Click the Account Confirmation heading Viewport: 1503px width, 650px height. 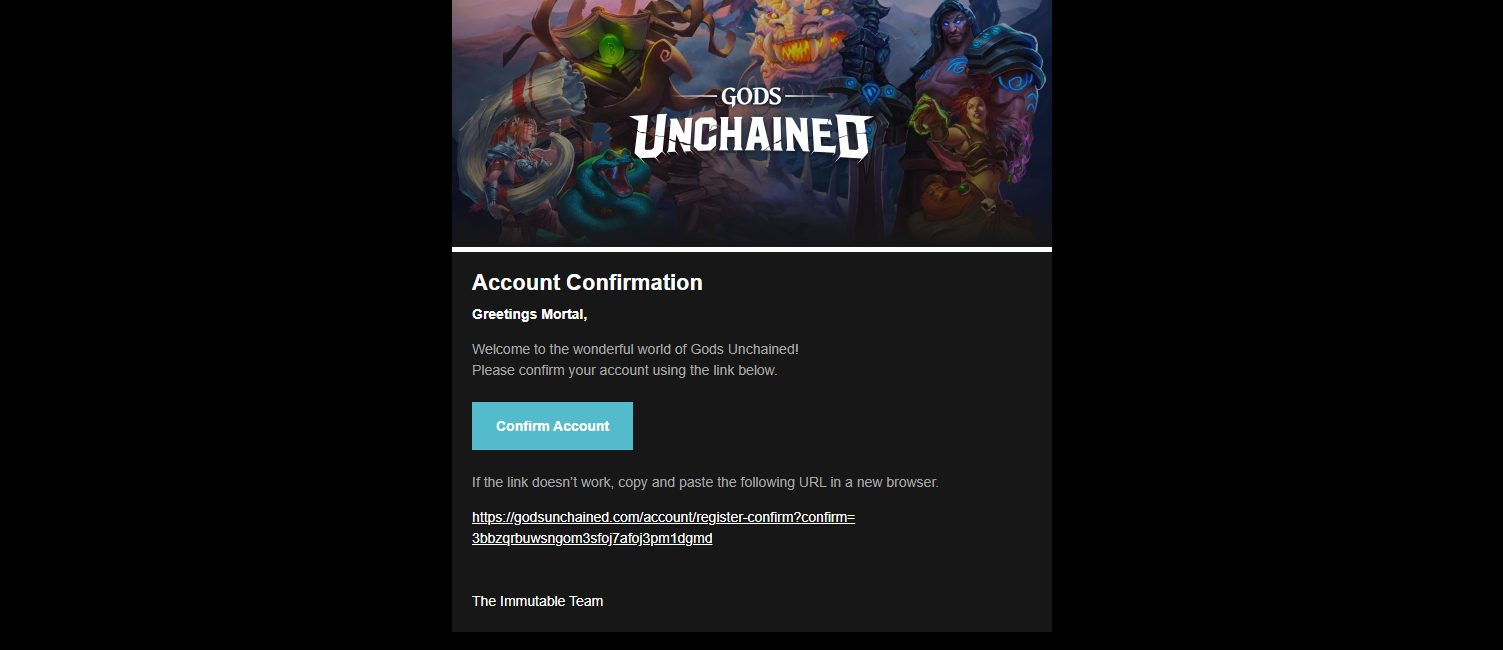click(587, 283)
